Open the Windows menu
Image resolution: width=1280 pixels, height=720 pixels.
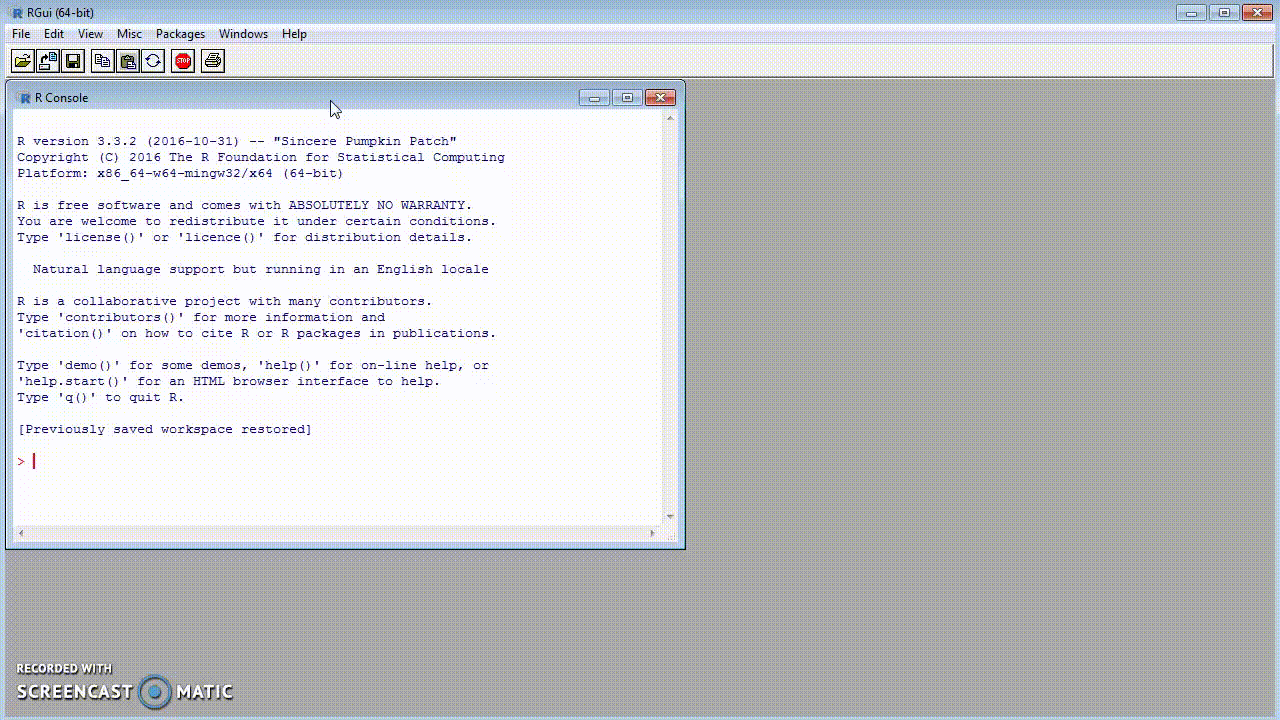pyautogui.click(x=243, y=33)
